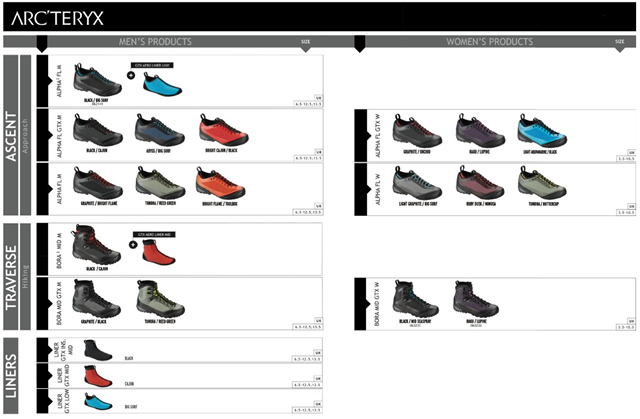Select Alpha FL M Bright Flame/Toolbox shoe
The height and width of the screenshot is (419, 640).
[220, 183]
